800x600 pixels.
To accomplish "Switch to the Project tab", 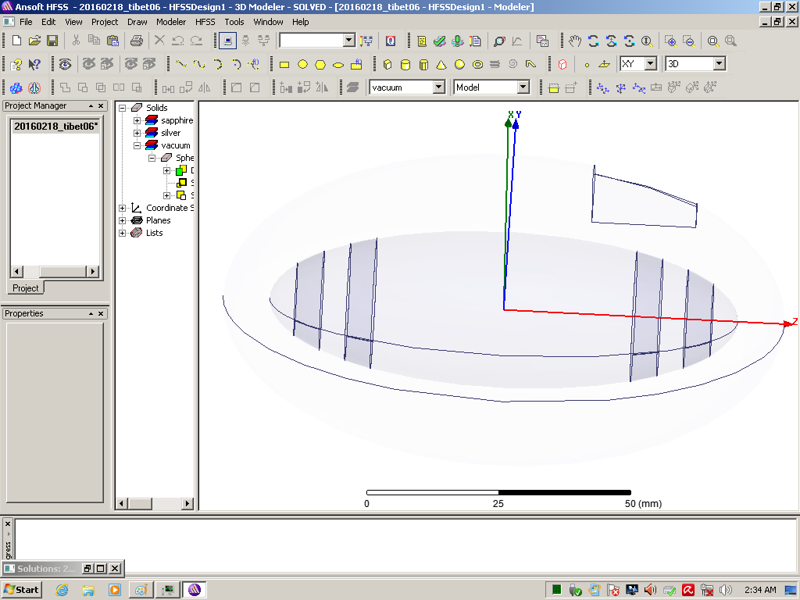I will 25,288.
